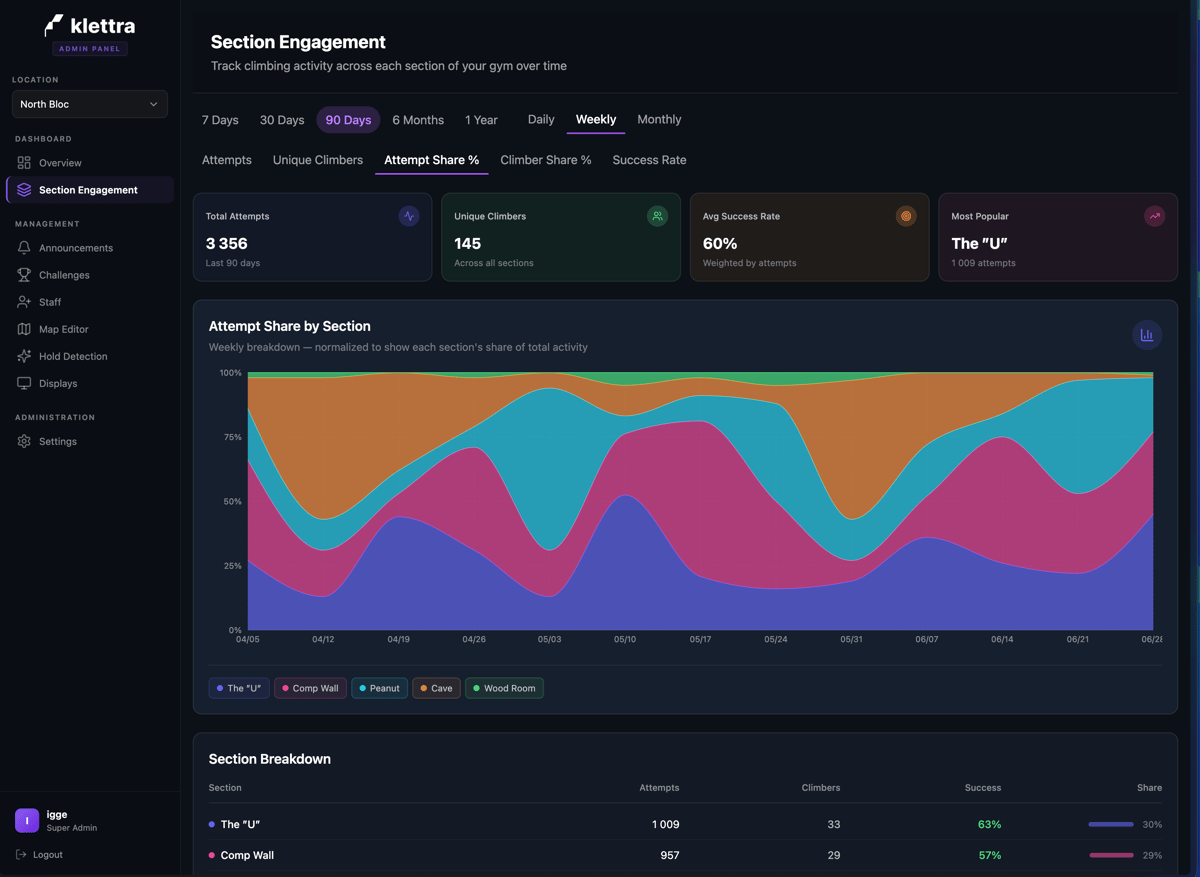The image size is (1200, 877).
Task: Select the 30 Days range
Action: tap(282, 120)
